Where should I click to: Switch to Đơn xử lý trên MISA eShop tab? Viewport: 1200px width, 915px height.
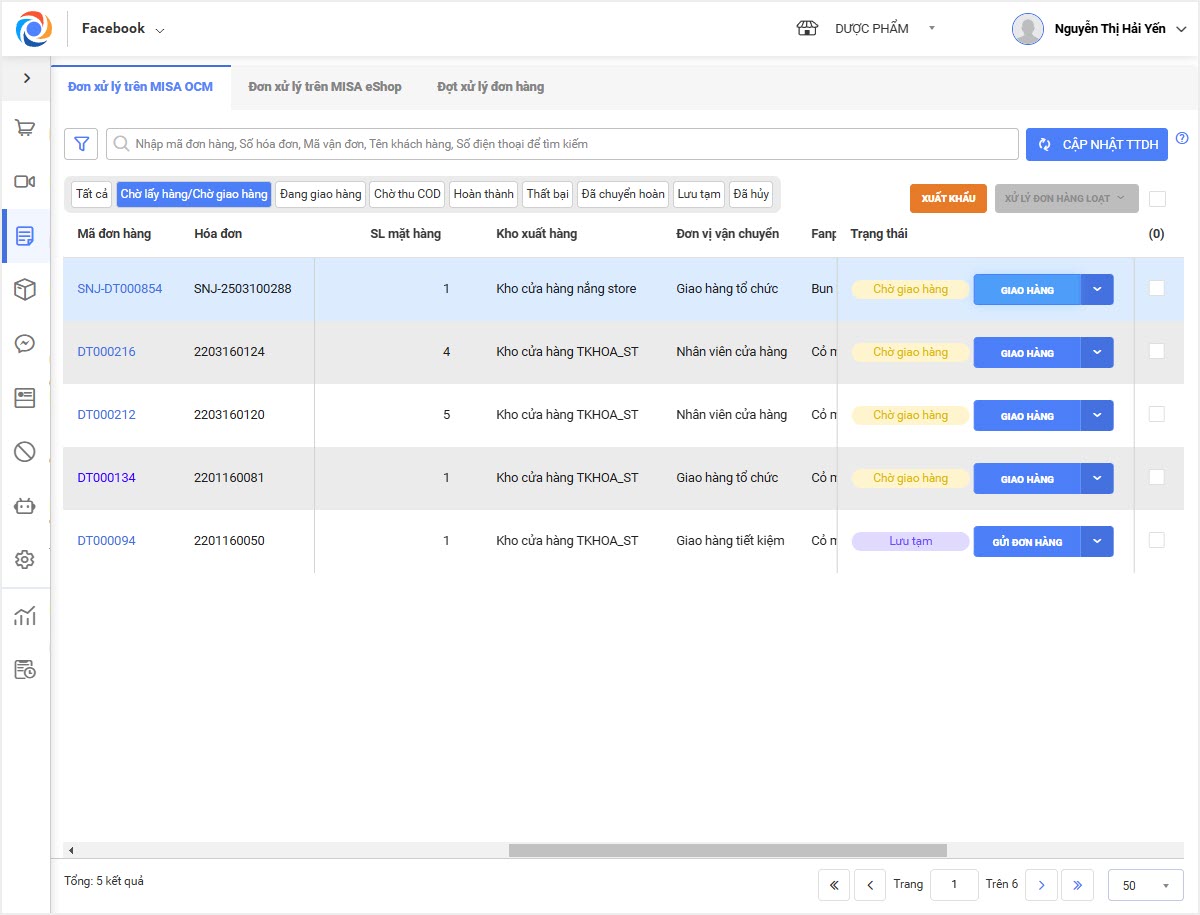point(325,87)
